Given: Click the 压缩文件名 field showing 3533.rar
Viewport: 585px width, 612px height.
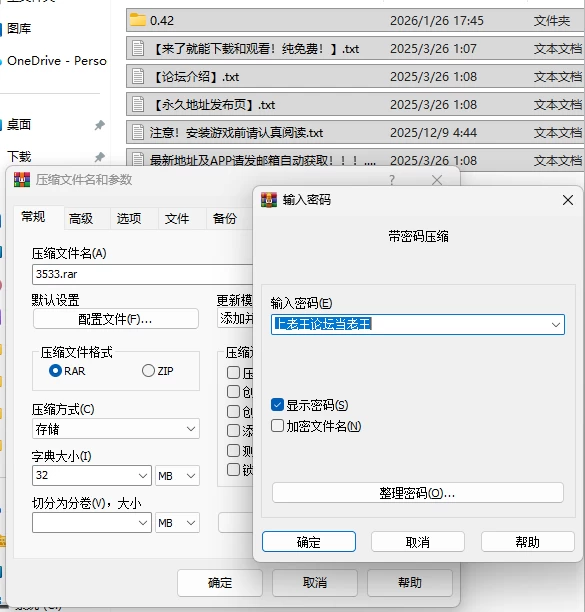Looking at the screenshot, I should tap(142, 274).
